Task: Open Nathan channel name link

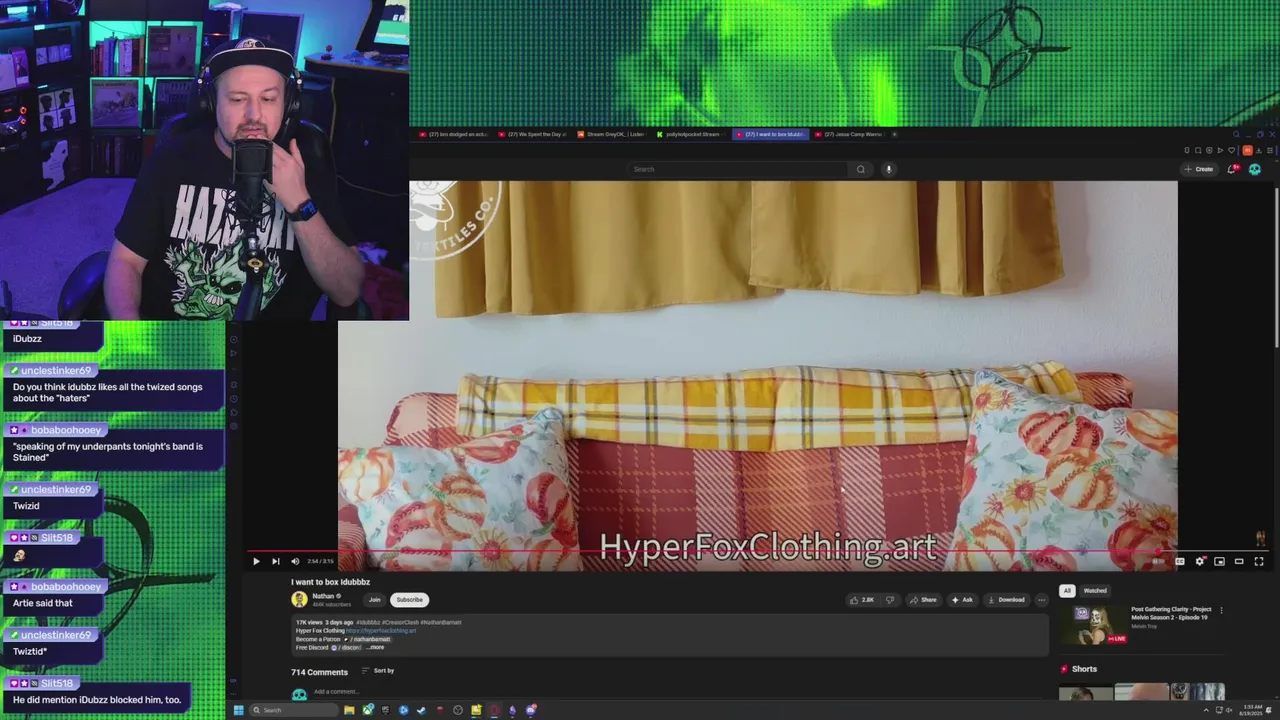Action: pos(323,596)
